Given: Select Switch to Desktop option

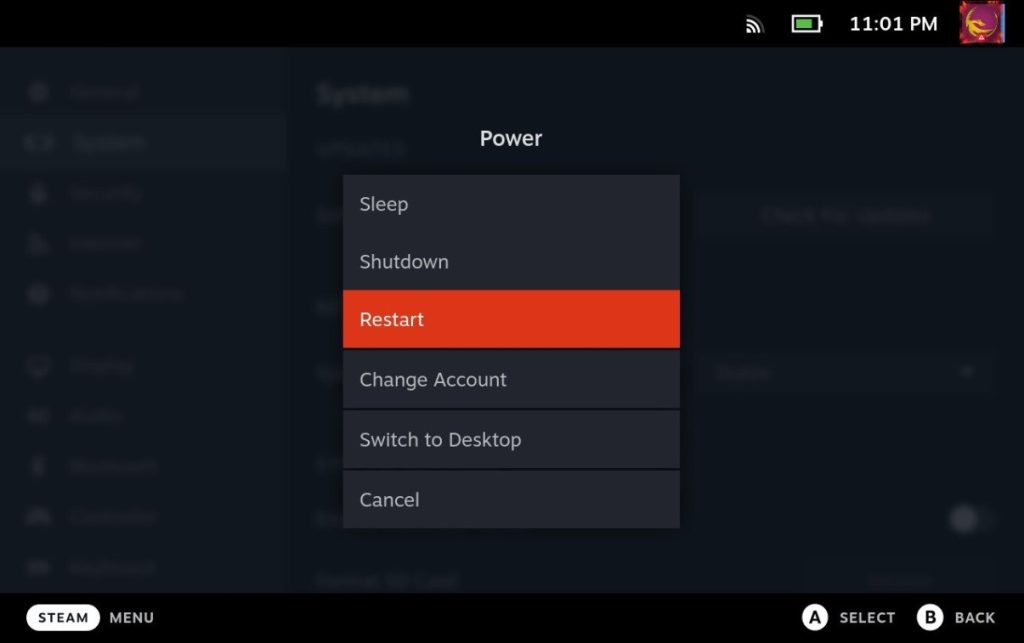Looking at the screenshot, I should click(511, 439).
